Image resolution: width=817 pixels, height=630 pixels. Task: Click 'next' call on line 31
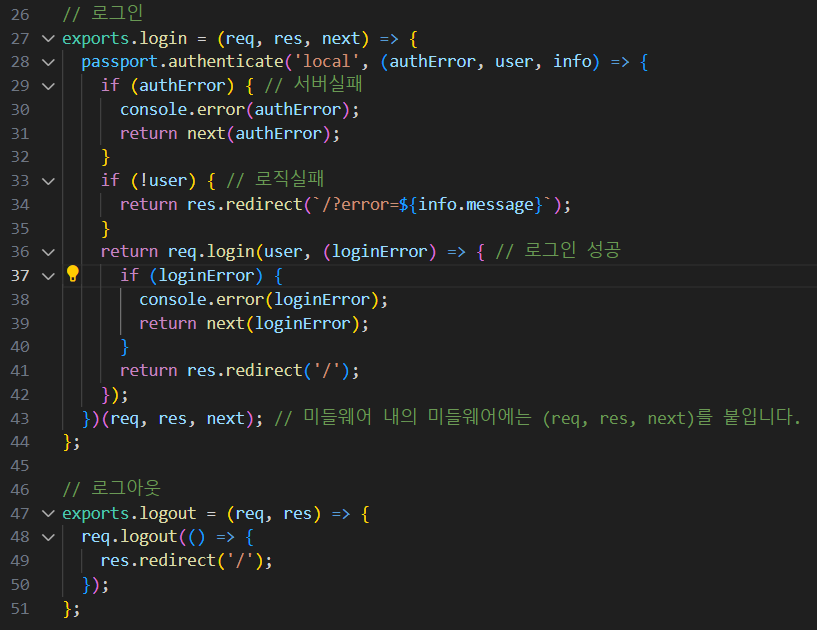(206, 133)
